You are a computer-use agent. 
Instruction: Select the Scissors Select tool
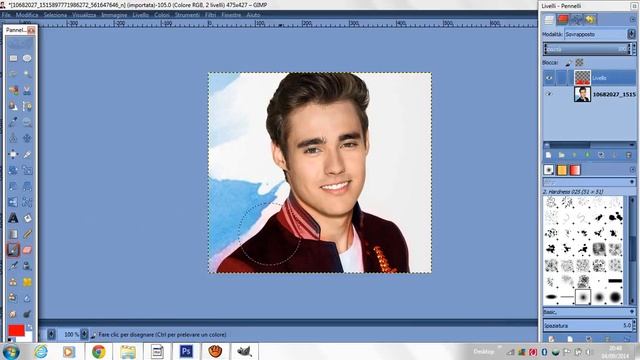(27, 90)
